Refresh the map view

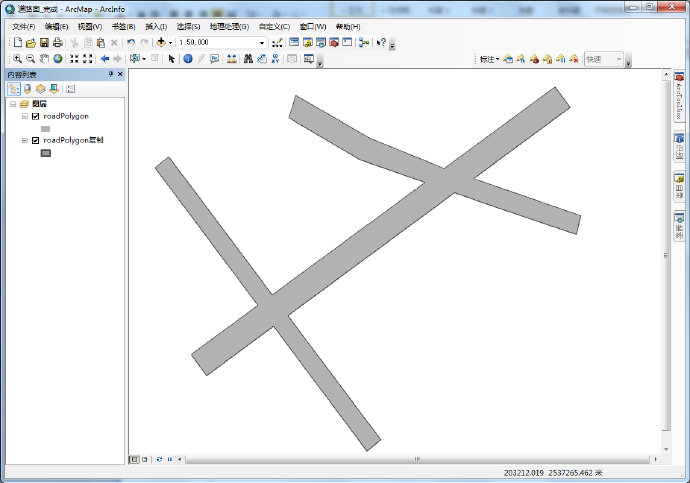(159, 459)
